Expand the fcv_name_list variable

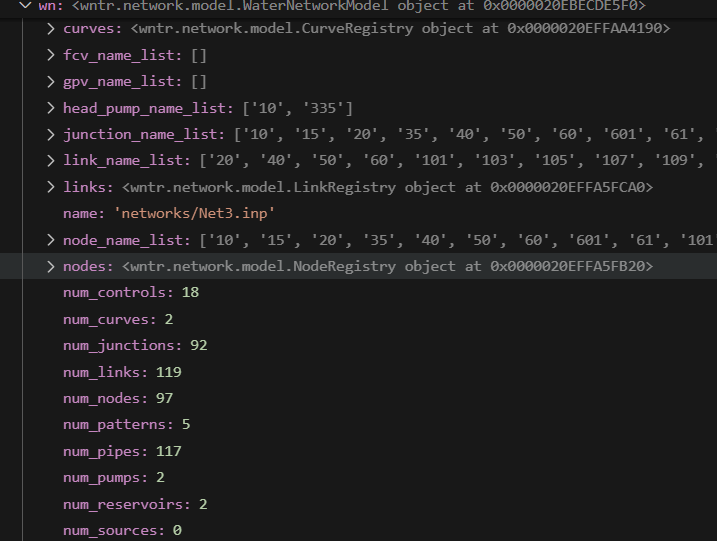tap(51, 55)
